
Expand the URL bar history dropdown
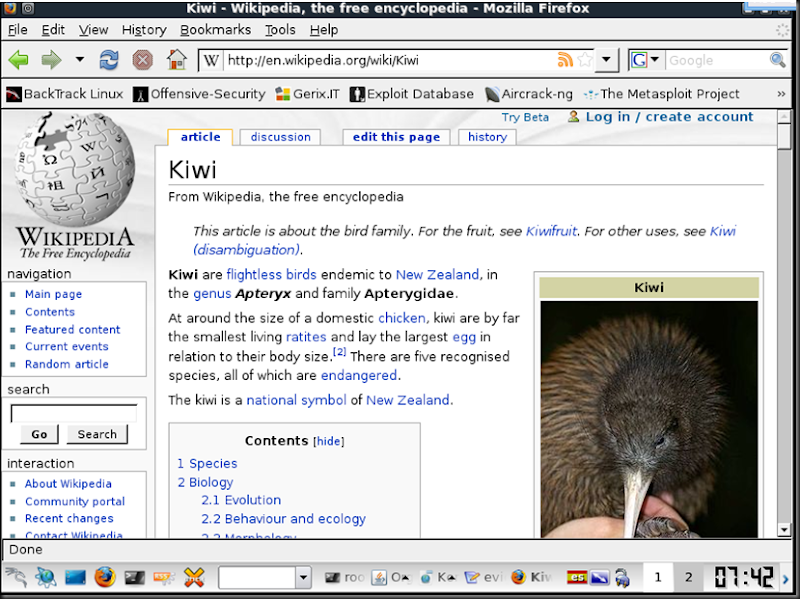[607, 60]
